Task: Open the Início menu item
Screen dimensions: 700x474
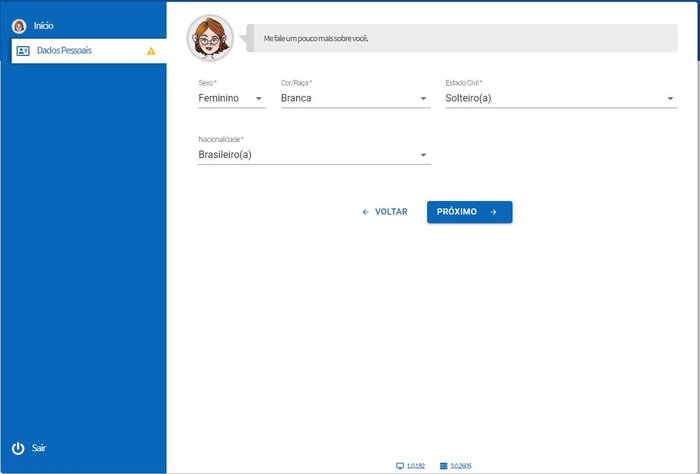Action: [43, 26]
